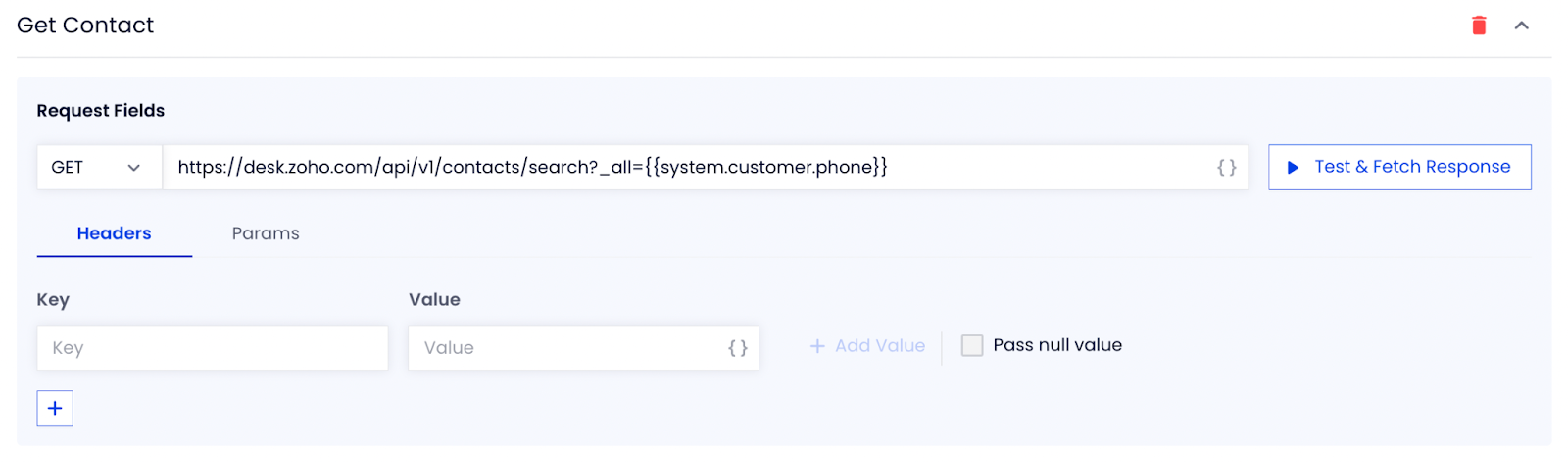1568x462 pixels.
Task: Expand the chevron arrow beside GET
Action: [x=134, y=168]
